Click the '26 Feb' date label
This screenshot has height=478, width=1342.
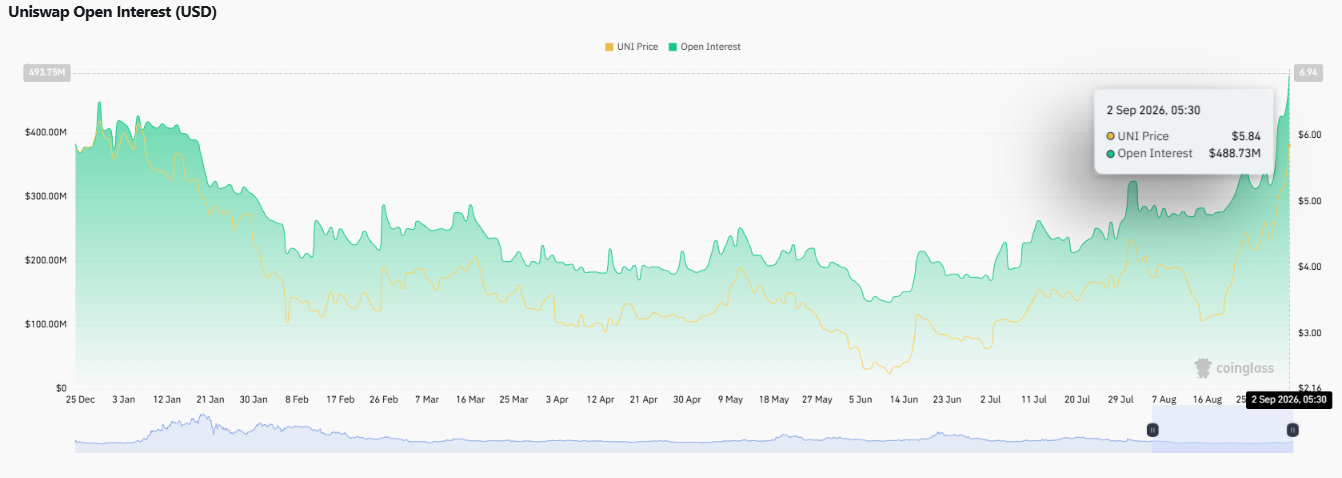(x=383, y=399)
